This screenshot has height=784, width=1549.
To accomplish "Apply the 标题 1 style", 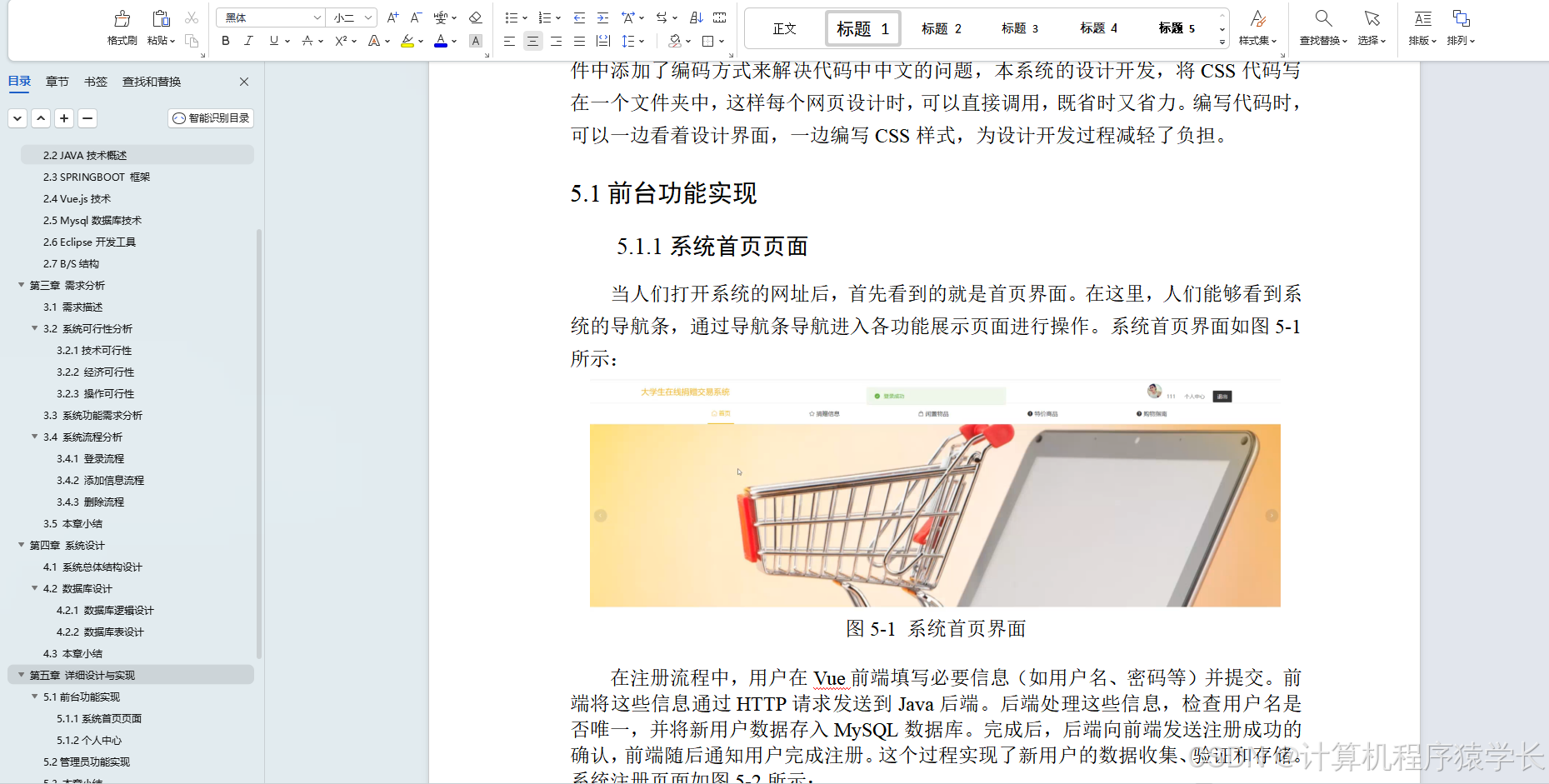I will point(862,28).
